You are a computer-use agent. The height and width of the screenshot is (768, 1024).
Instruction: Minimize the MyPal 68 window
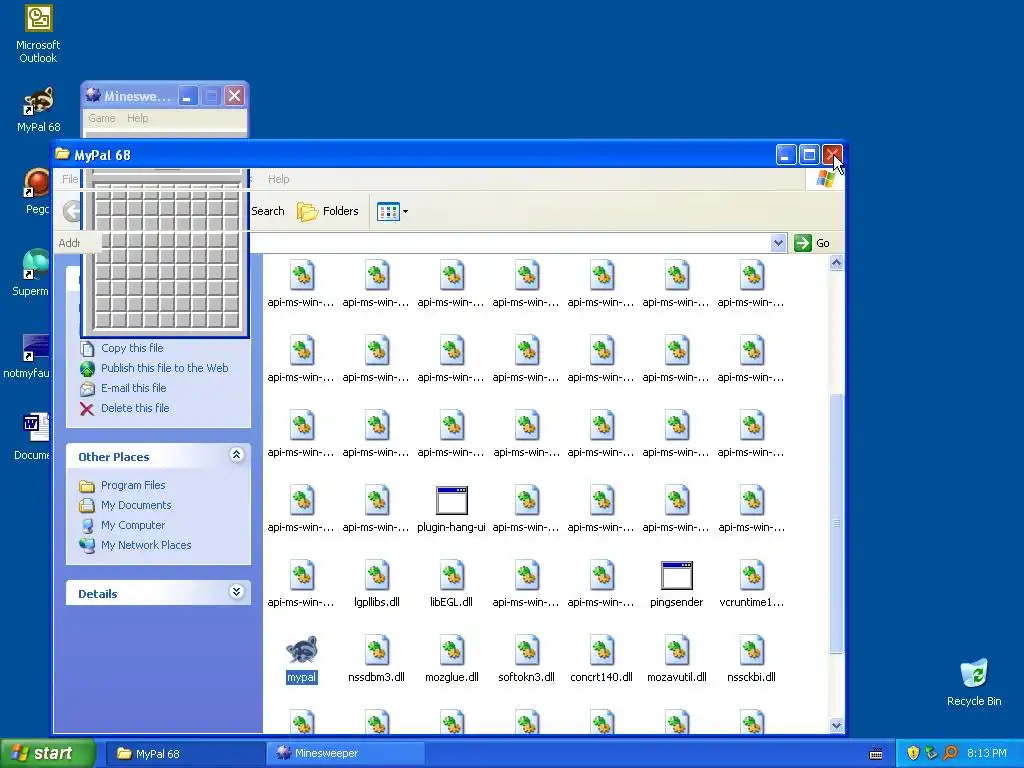(x=786, y=155)
